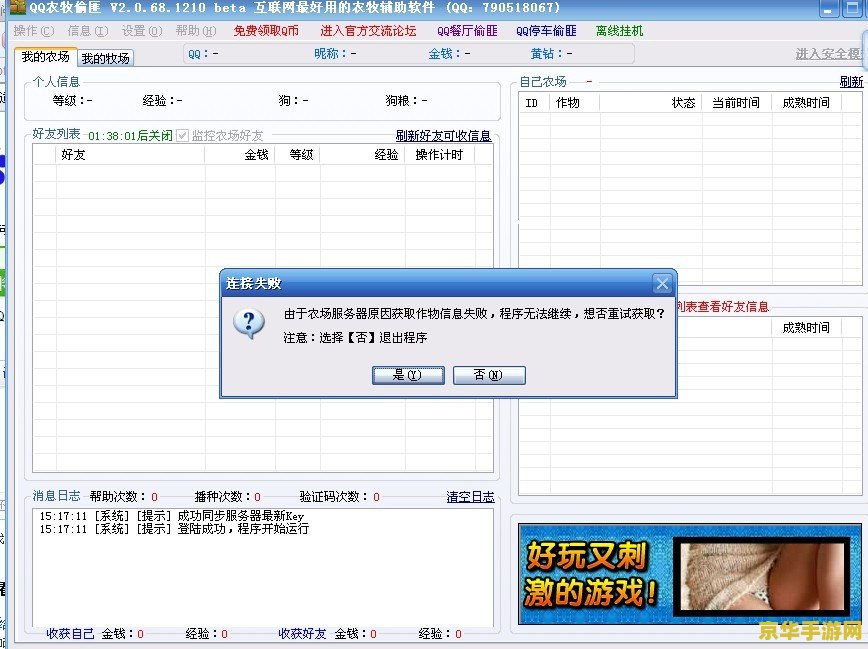
Task: Click 免费领取Q币 menu link
Action: 266,31
